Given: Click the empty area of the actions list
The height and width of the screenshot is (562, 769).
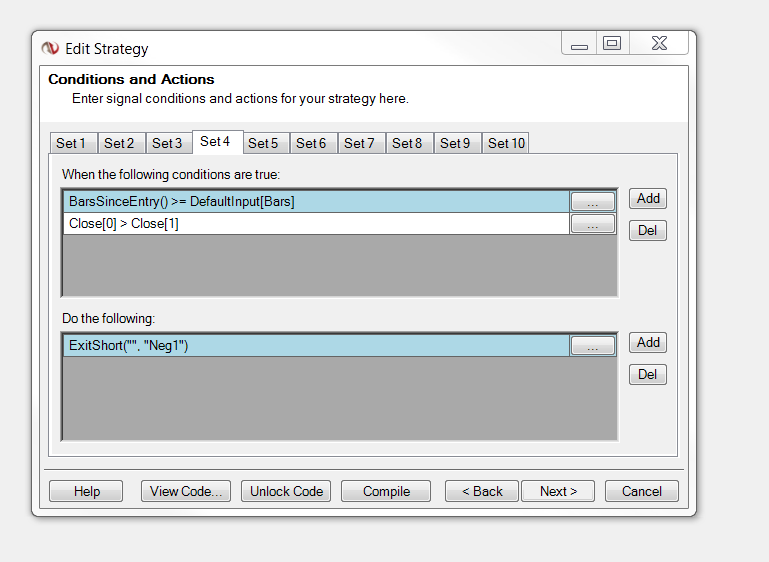Looking at the screenshot, I should pos(340,398).
